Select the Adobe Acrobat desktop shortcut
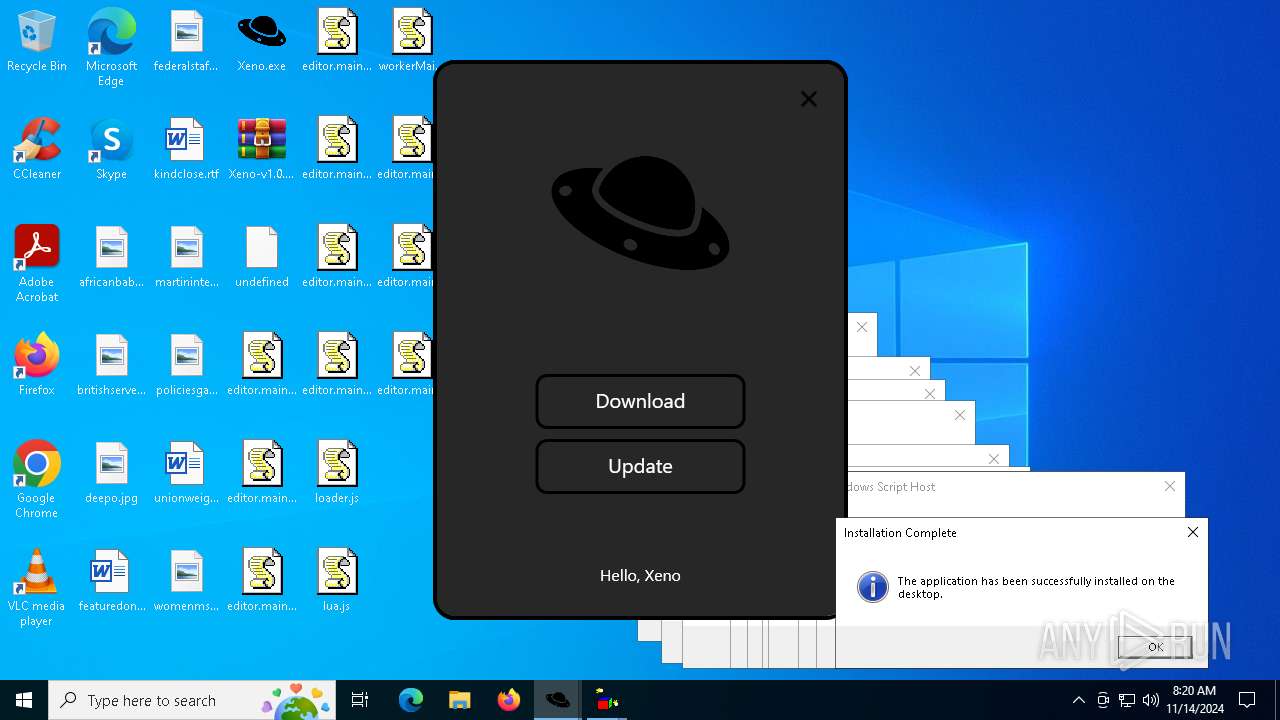This screenshot has height=720, width=1280. pos(37,263)
